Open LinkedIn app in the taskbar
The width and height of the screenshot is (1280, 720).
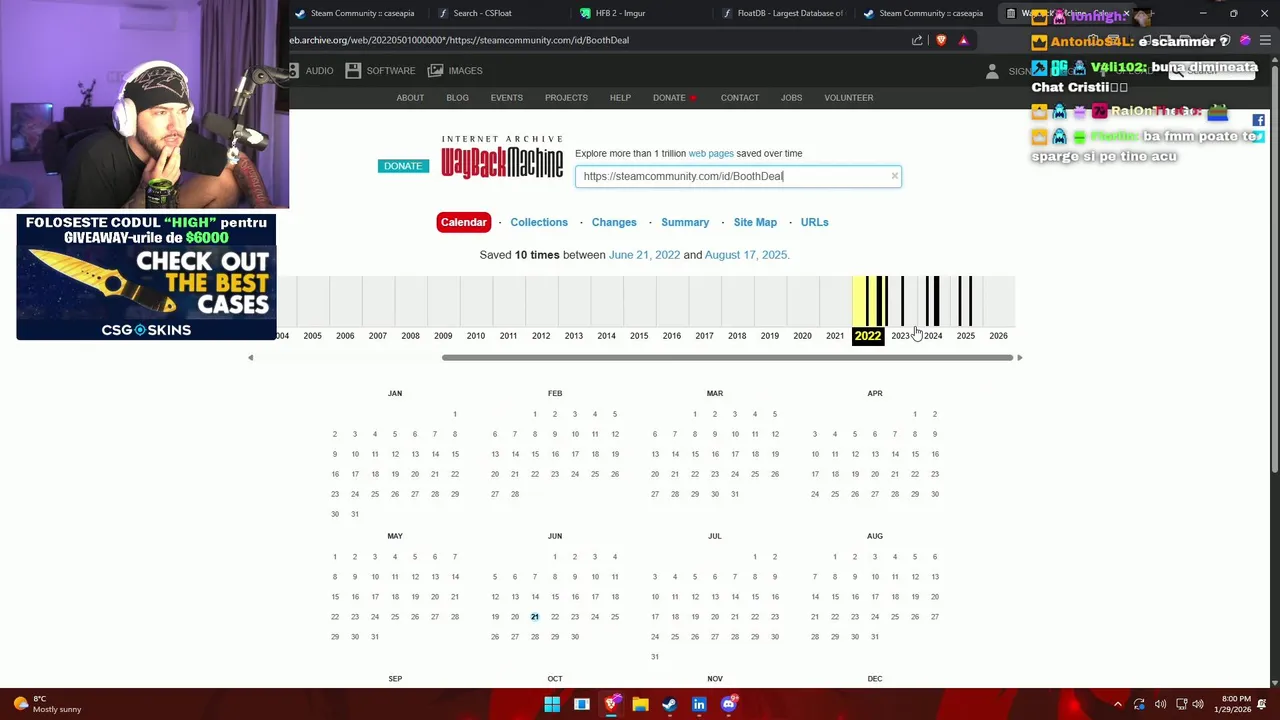coord(699,704)
